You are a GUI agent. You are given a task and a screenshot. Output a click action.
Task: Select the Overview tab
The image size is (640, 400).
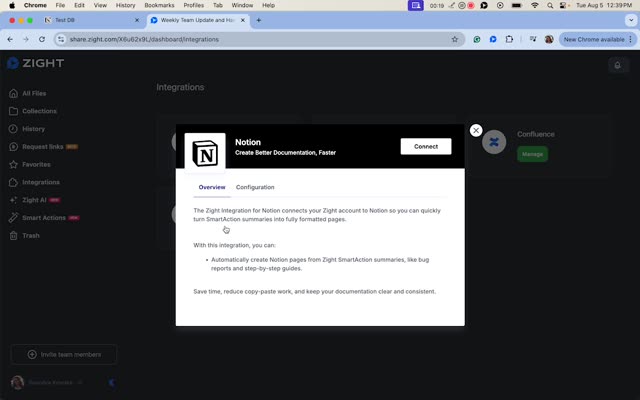(212, 187)
